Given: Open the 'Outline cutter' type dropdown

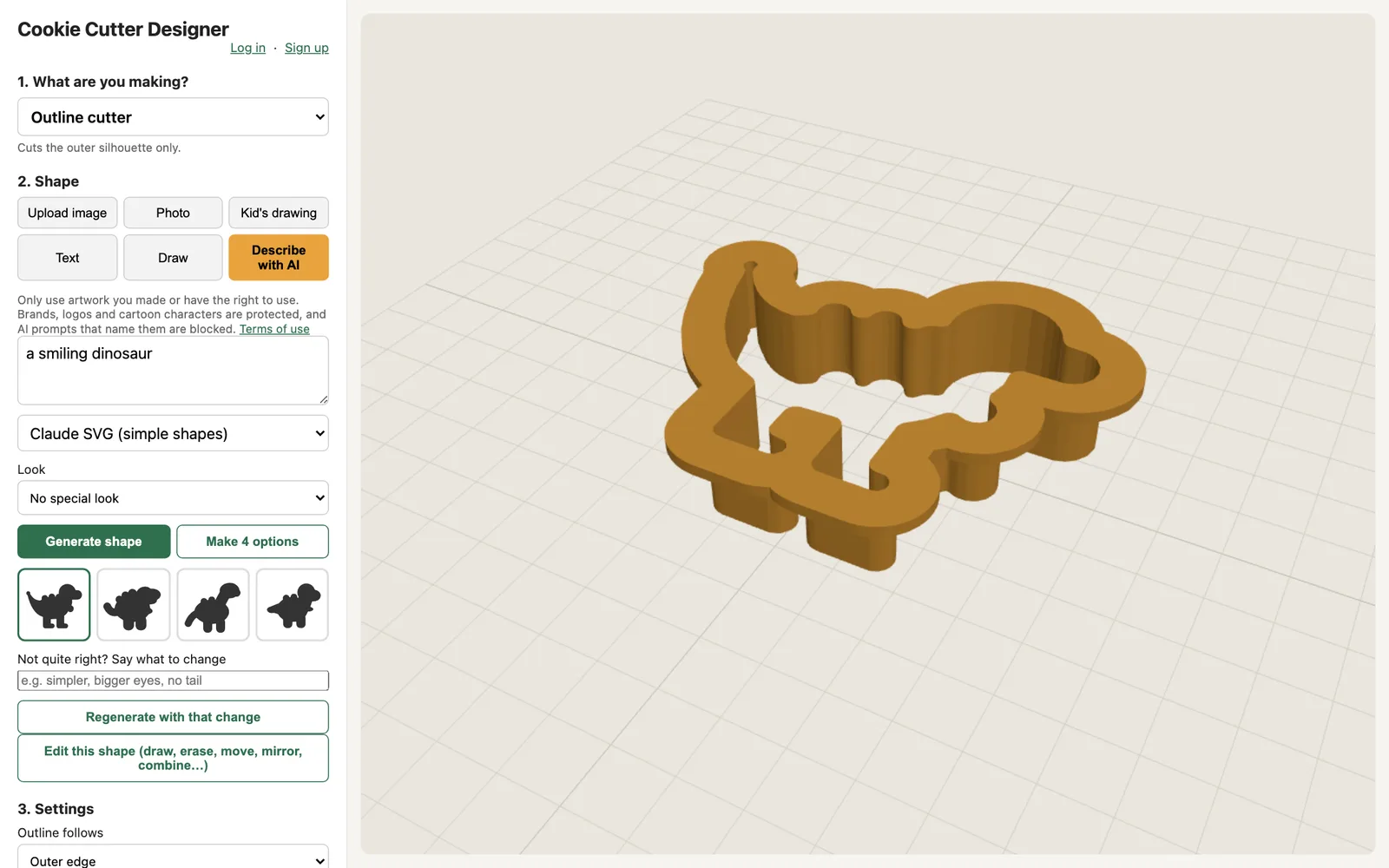Looking at the screenshot, I should [173, 117].
